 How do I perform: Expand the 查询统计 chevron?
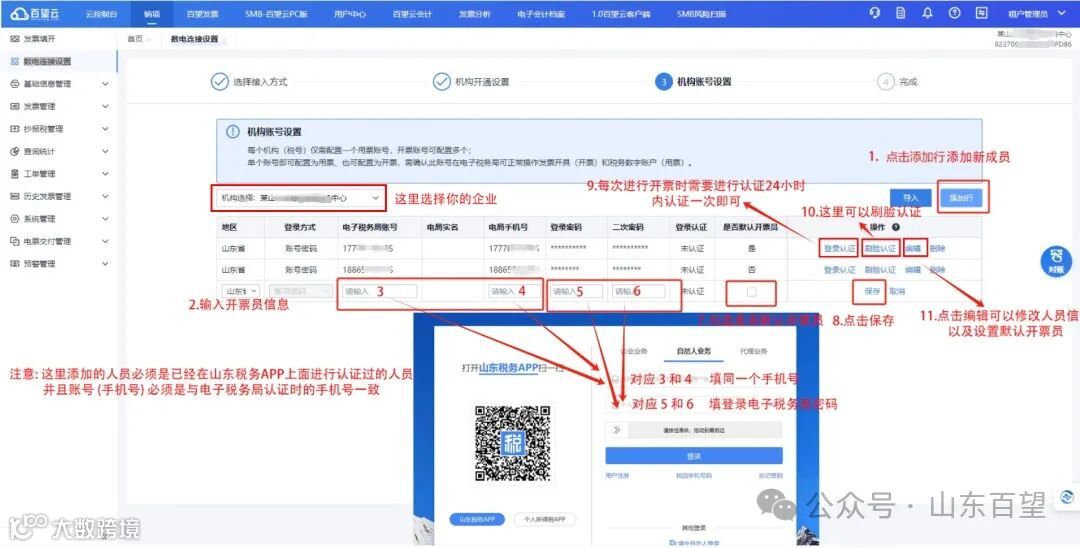tap(105, 151)
